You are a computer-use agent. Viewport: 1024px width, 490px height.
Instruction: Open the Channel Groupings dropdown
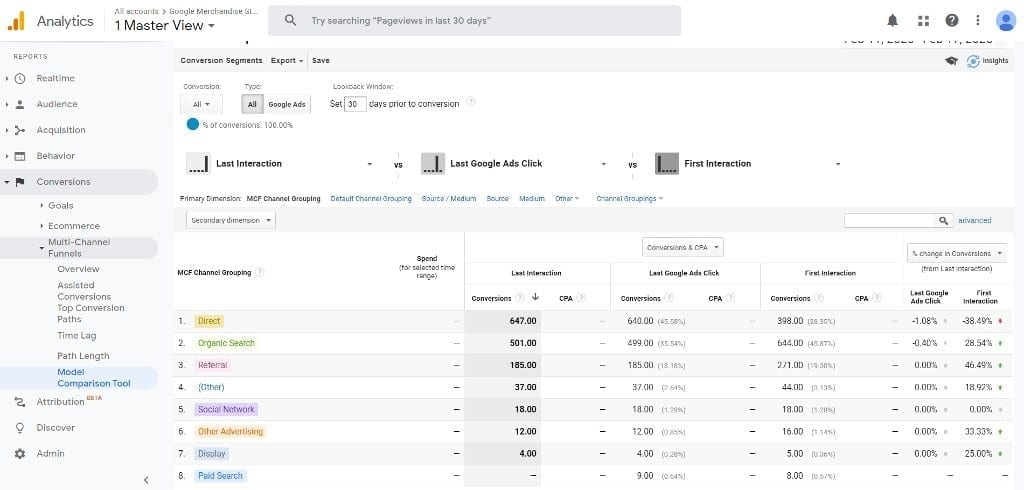tap(630, 199)
